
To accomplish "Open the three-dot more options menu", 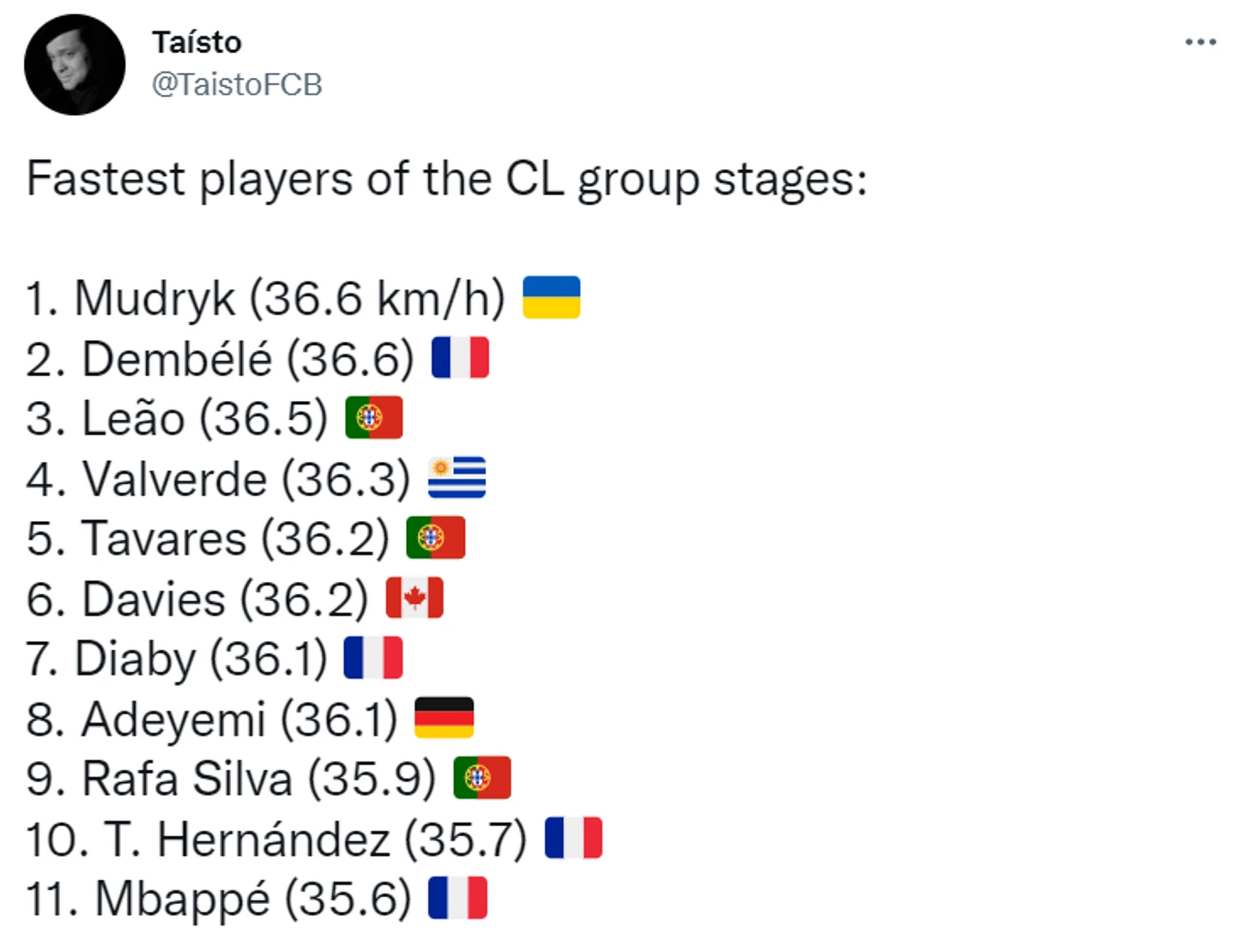I will pos(1200,42).
